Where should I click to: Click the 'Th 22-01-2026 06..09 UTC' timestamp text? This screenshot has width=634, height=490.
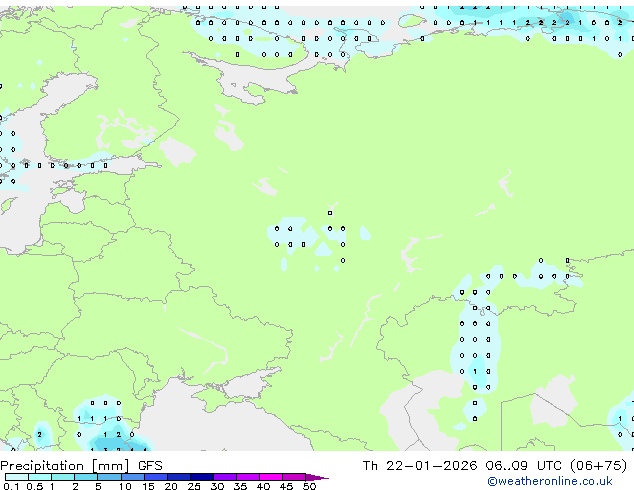(464, 466)
